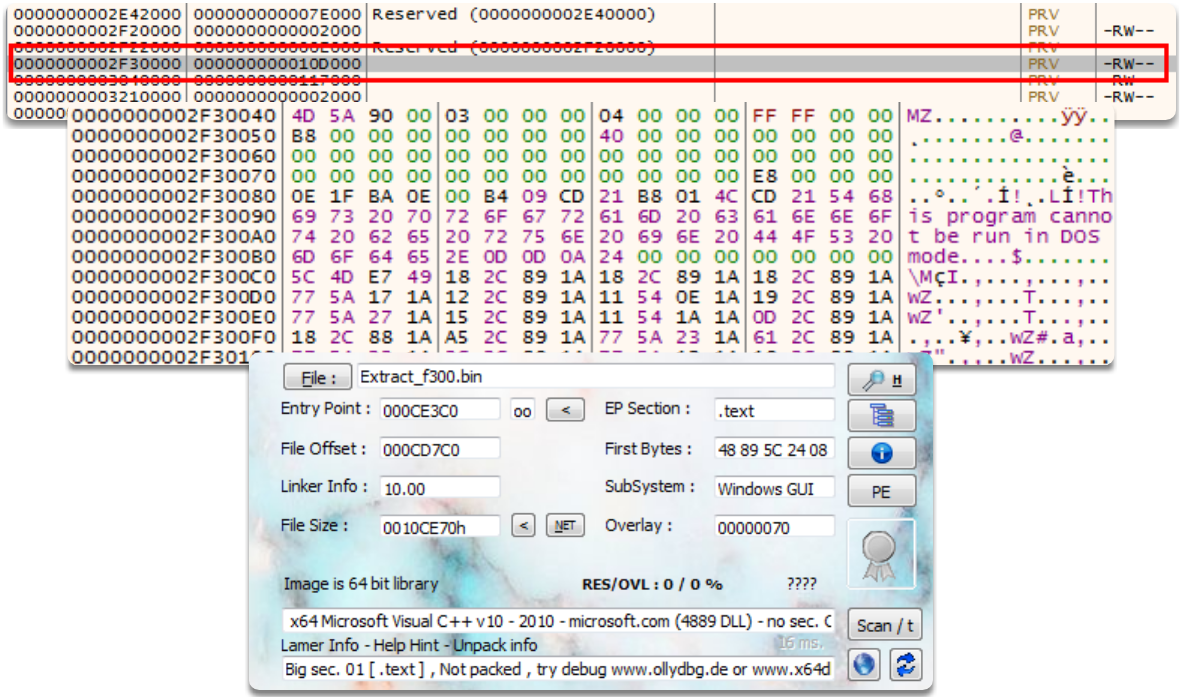Click the '<' button next to Entry Point
Viewport: 1184px width, 697px height.
(x=565, y=410)
